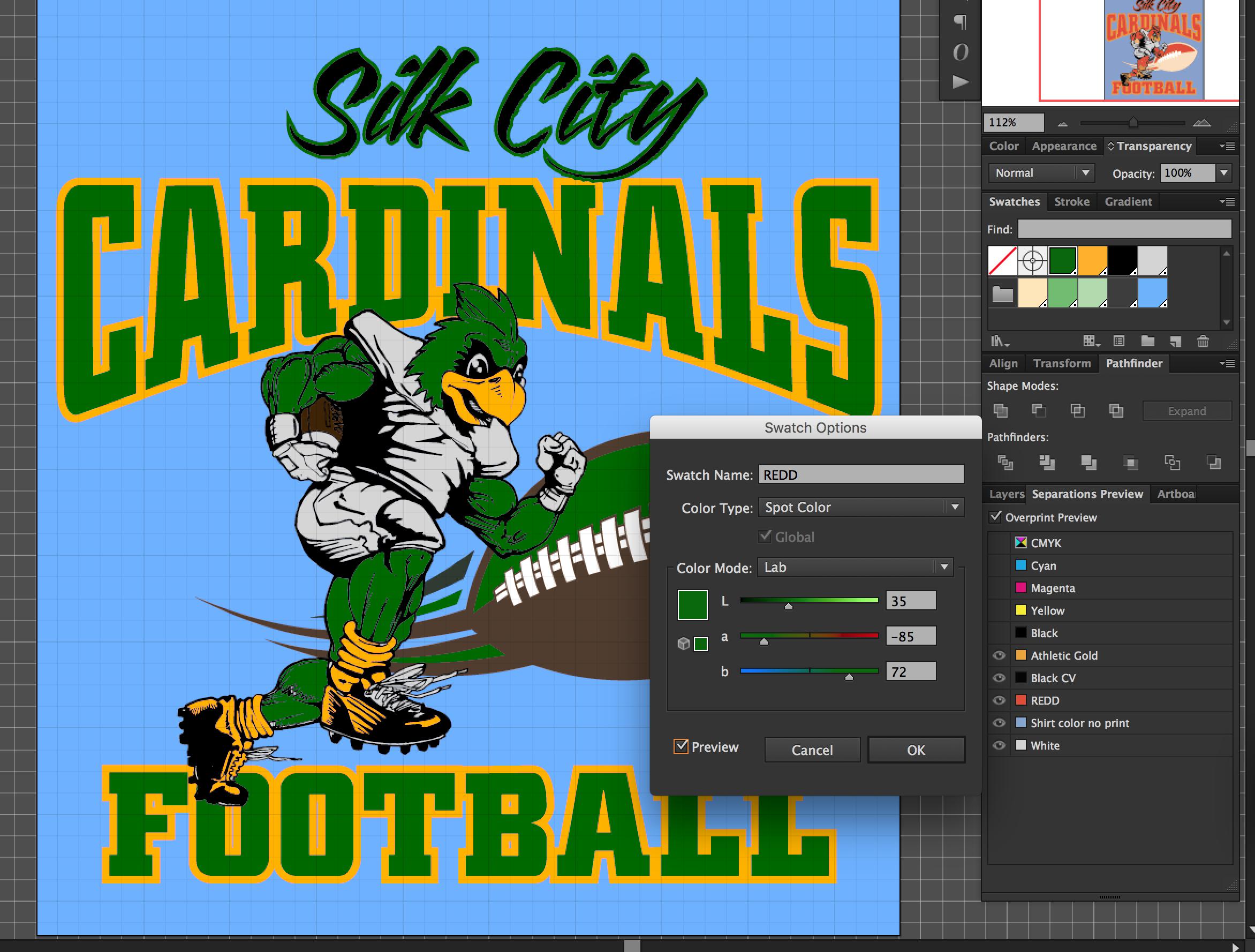The width and height of the screenshot is (1255, 952).
Task: Apply the Crop pathfinder
Action: tap(1131, 463)
